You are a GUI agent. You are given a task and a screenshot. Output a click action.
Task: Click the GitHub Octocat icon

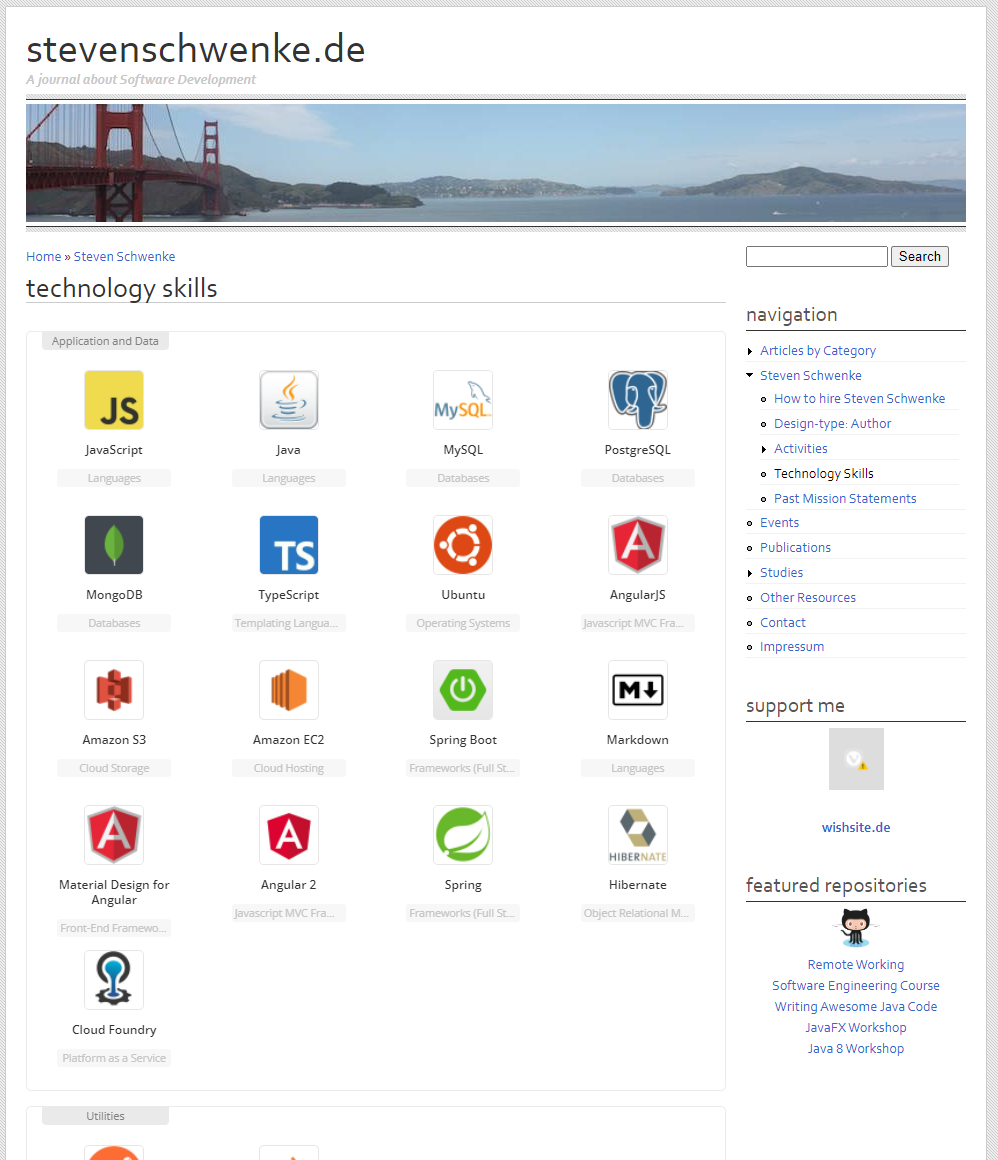point(856,928)
